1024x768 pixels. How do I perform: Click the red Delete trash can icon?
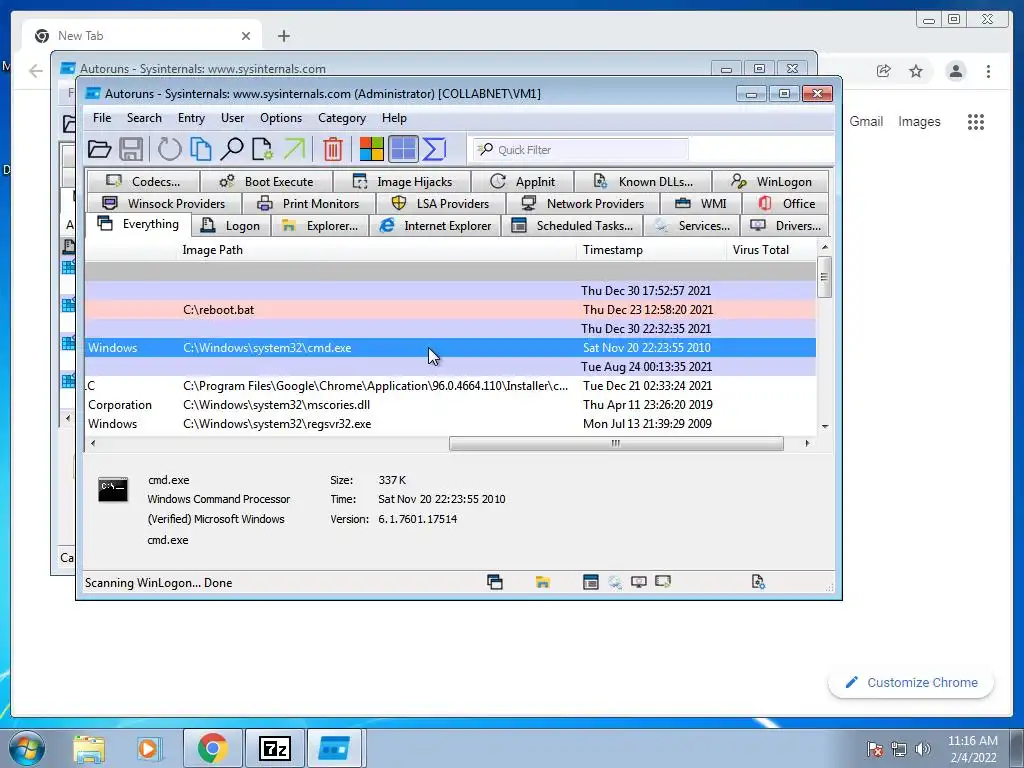[332, 150]
